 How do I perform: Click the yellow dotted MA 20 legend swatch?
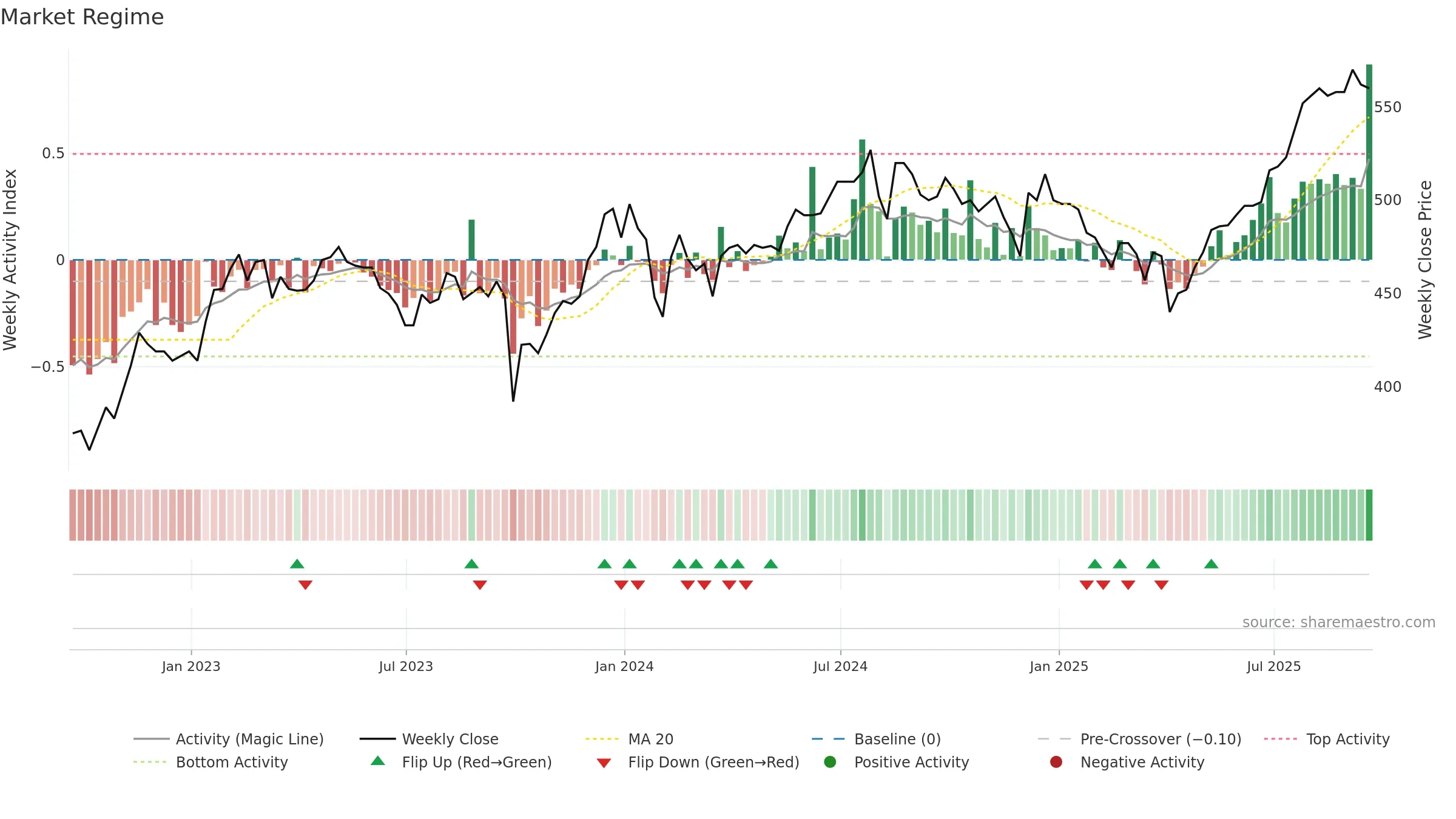pyautogui.click(x=602, y=739)
